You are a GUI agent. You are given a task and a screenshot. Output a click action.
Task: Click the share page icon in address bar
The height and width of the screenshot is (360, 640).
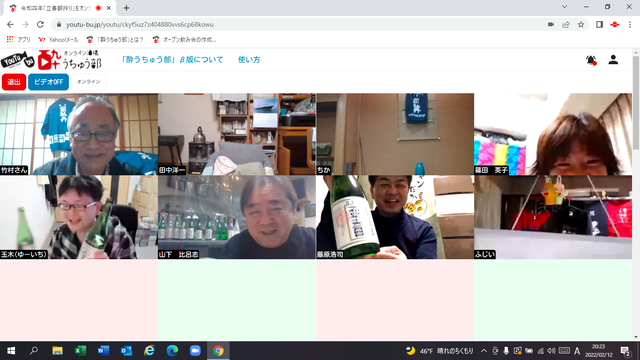pos(566,24)
